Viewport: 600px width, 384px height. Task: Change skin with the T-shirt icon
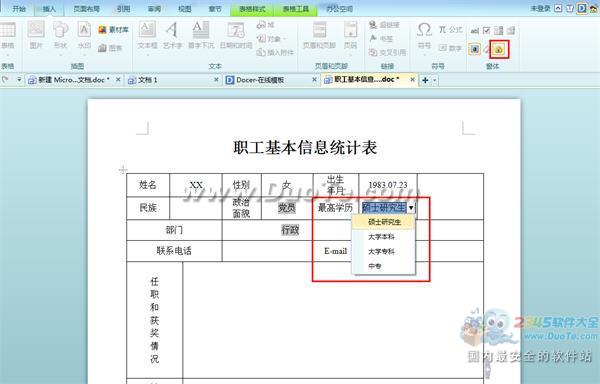tap(570, 8)
